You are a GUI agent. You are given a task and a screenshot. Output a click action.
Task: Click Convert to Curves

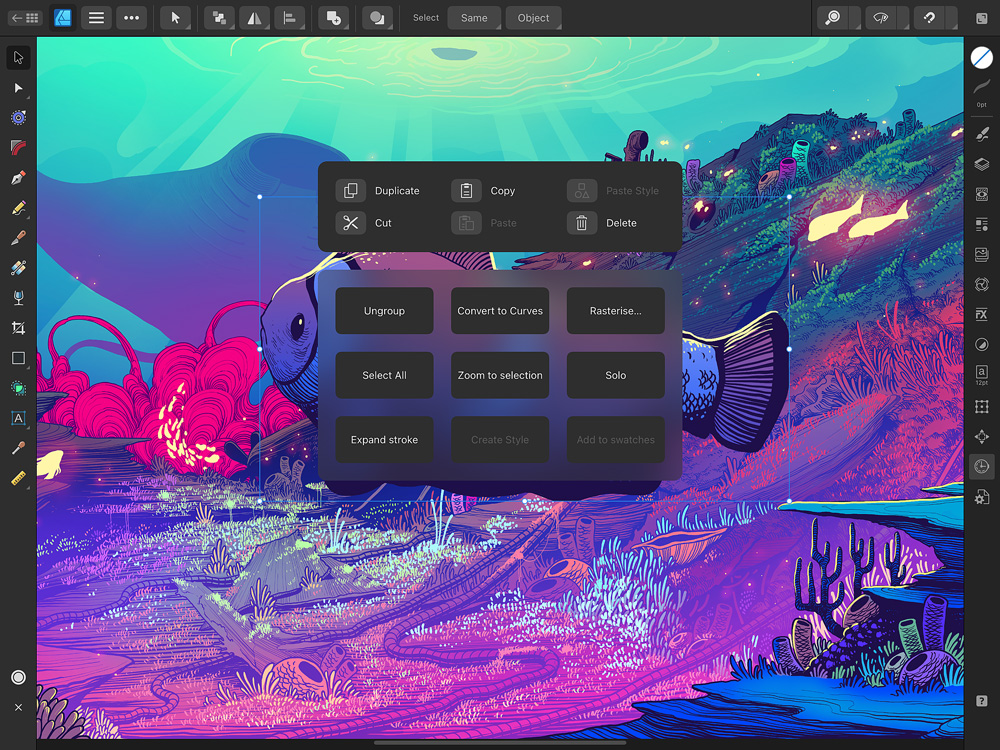500,311
